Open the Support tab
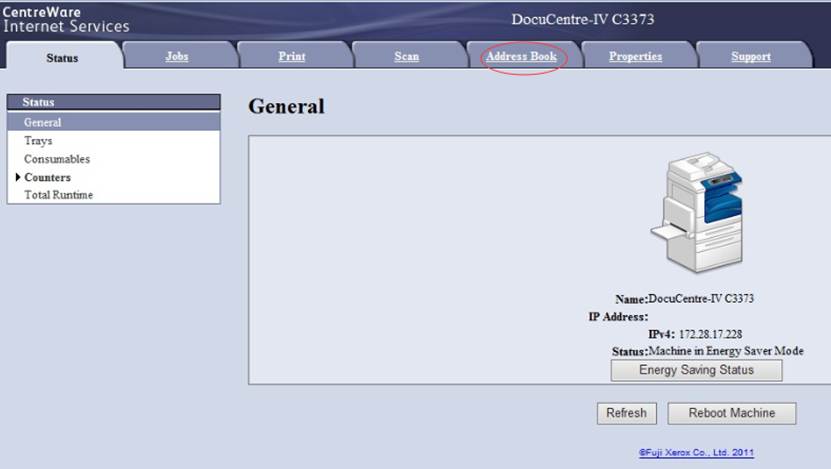The height and width of the screenshot is (469, 831). (x=750, y=57)
